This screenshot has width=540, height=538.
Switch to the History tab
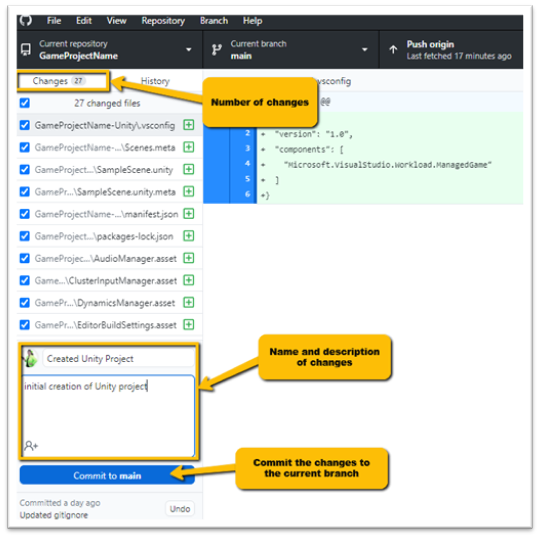[x=155, y=81]
